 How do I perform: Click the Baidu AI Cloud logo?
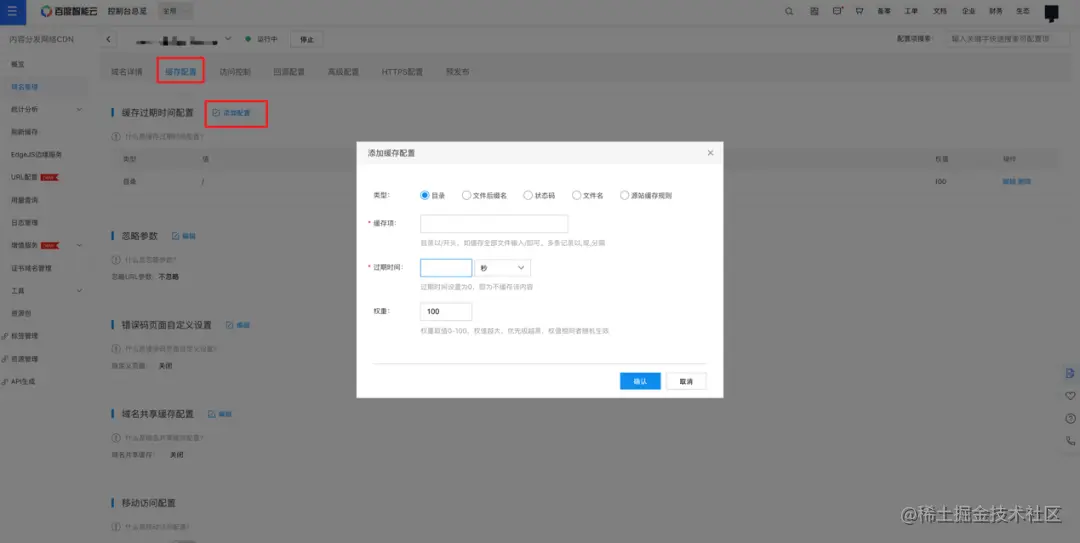69,11
